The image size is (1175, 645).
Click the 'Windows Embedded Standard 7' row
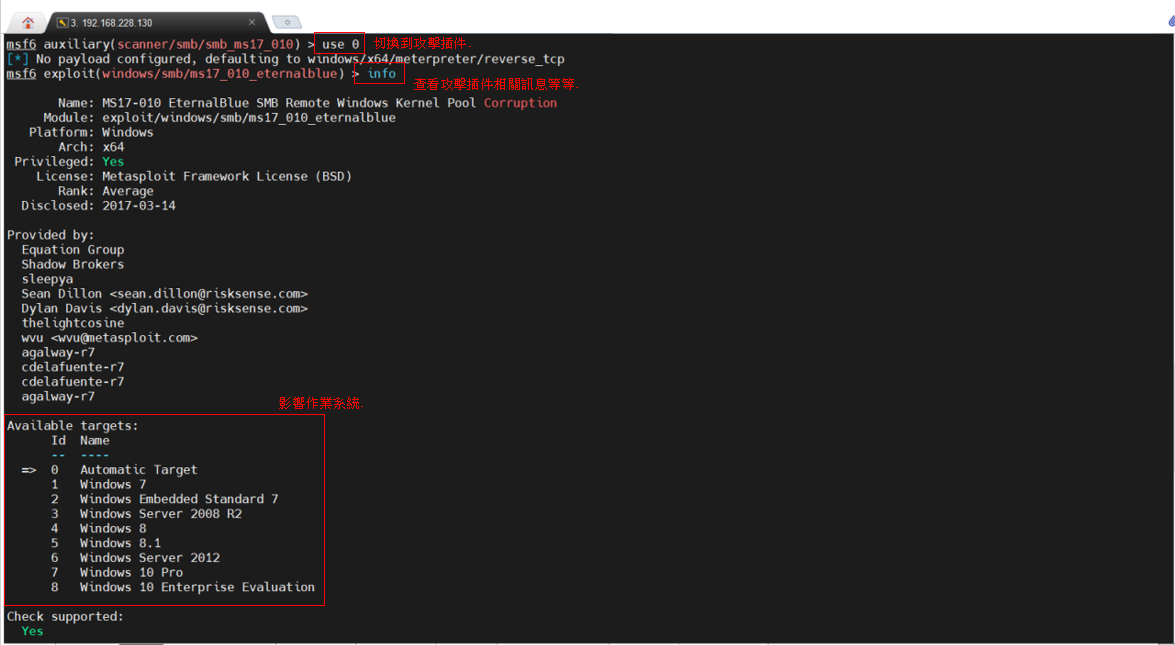pos(164,499)
